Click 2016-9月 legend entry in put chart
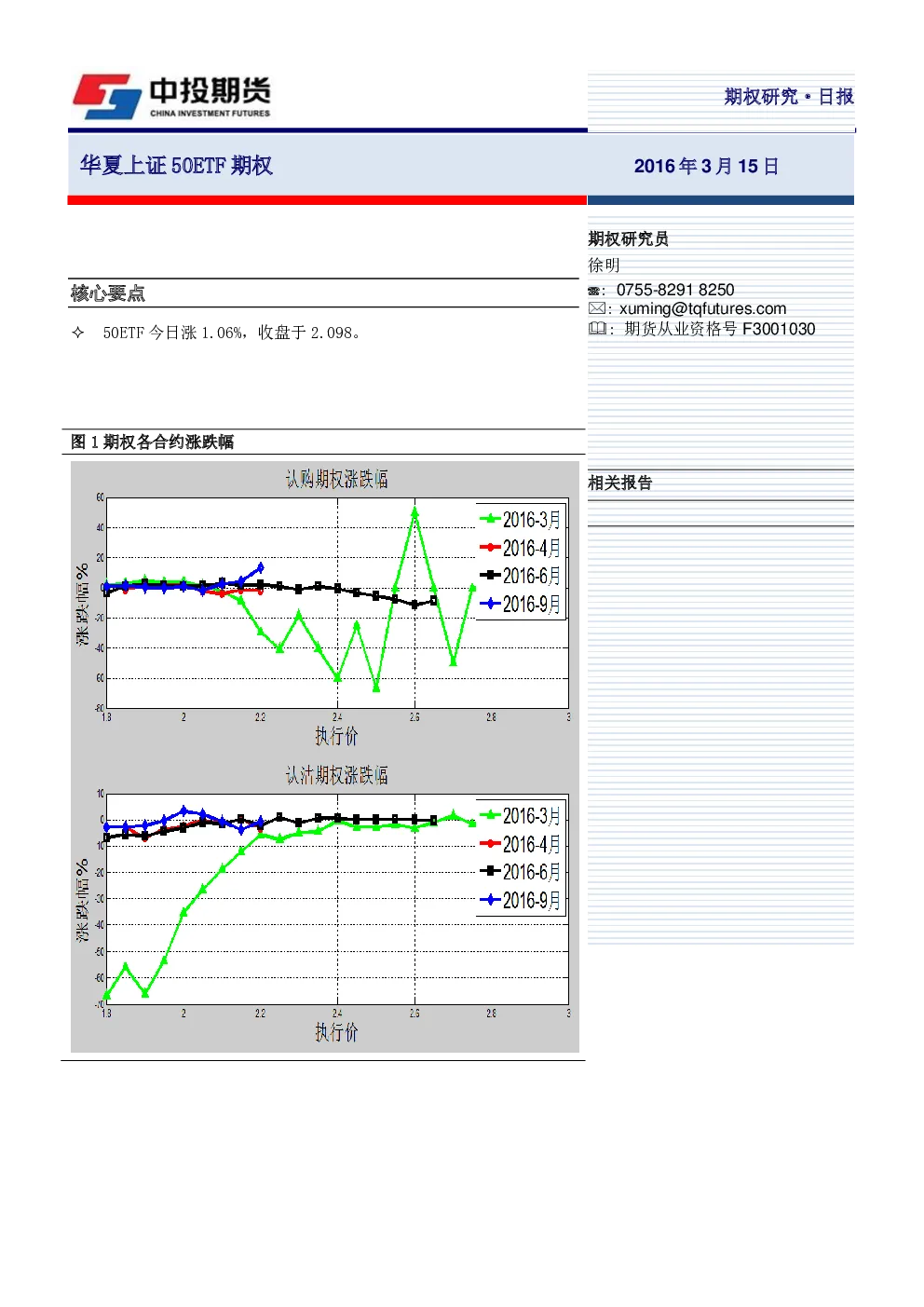The image size is (924, 1307). 521,900
